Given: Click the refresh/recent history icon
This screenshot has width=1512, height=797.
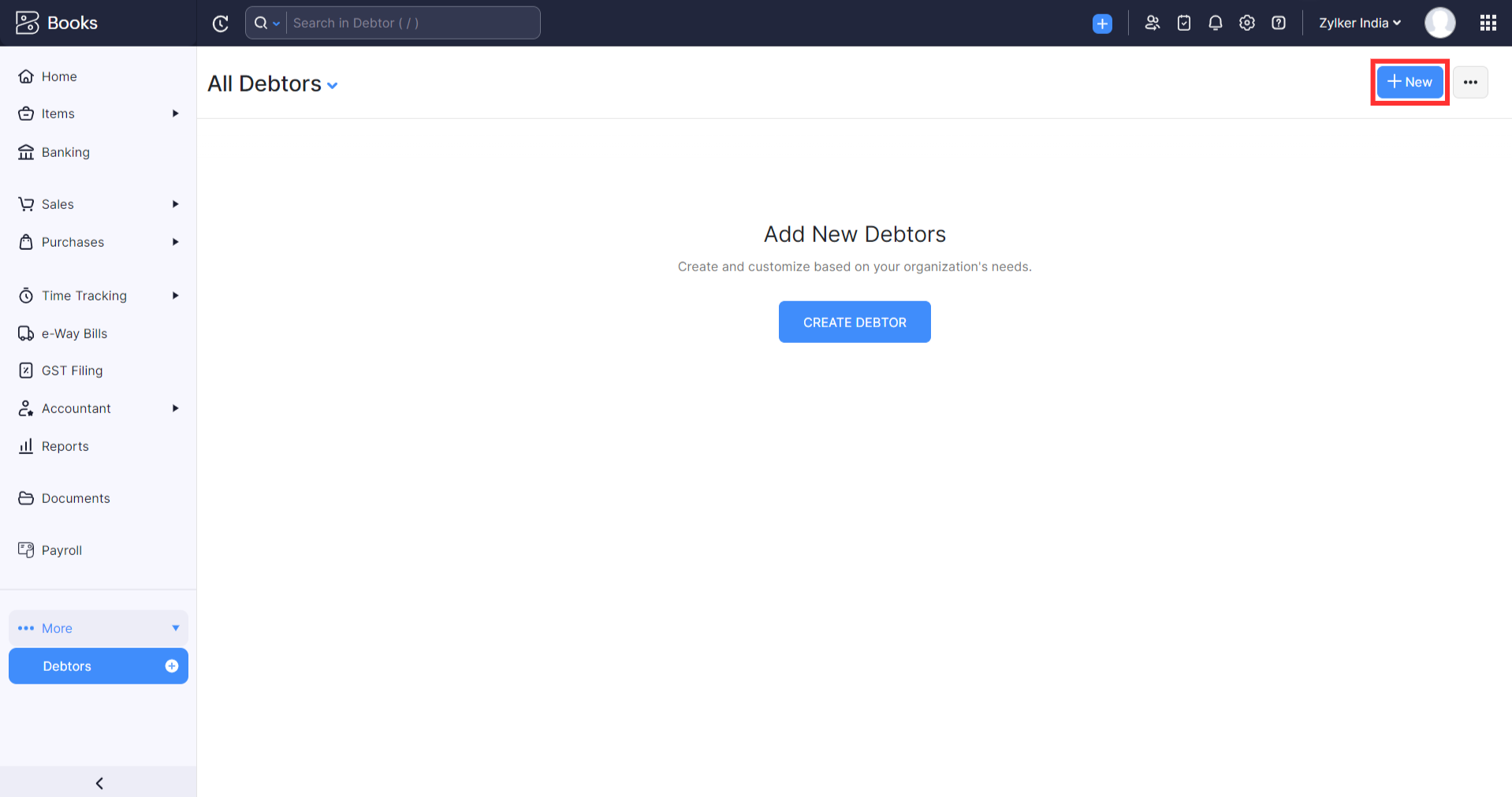Looking at the screenshot, I should (x=221, y=24).
